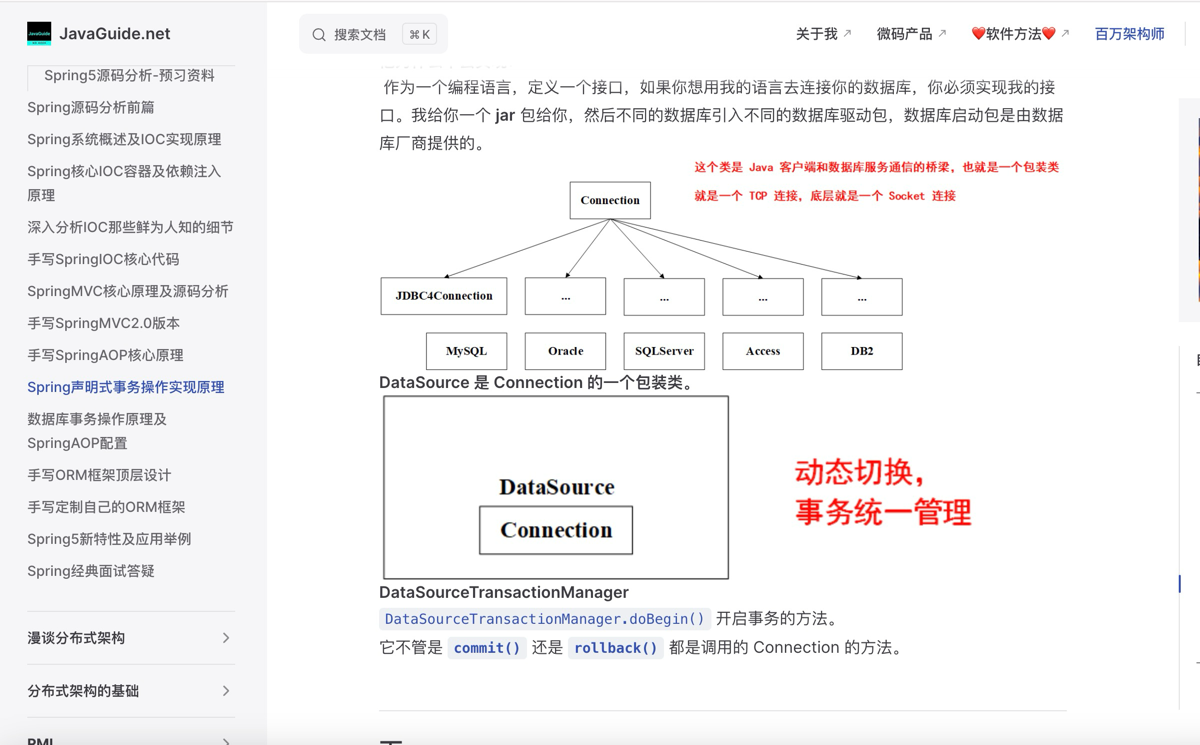Click the DB2 box in diagram

(862, 351)
